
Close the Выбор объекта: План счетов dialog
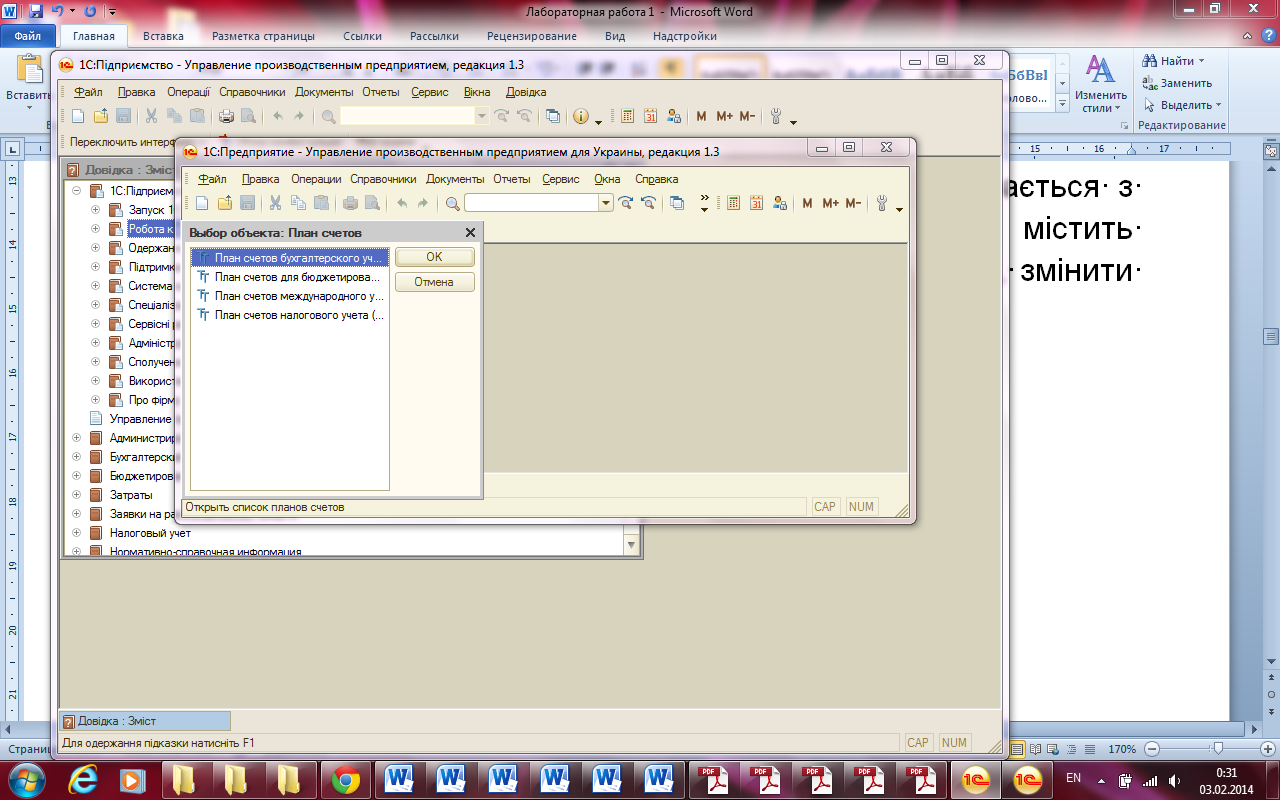(470, 232)
